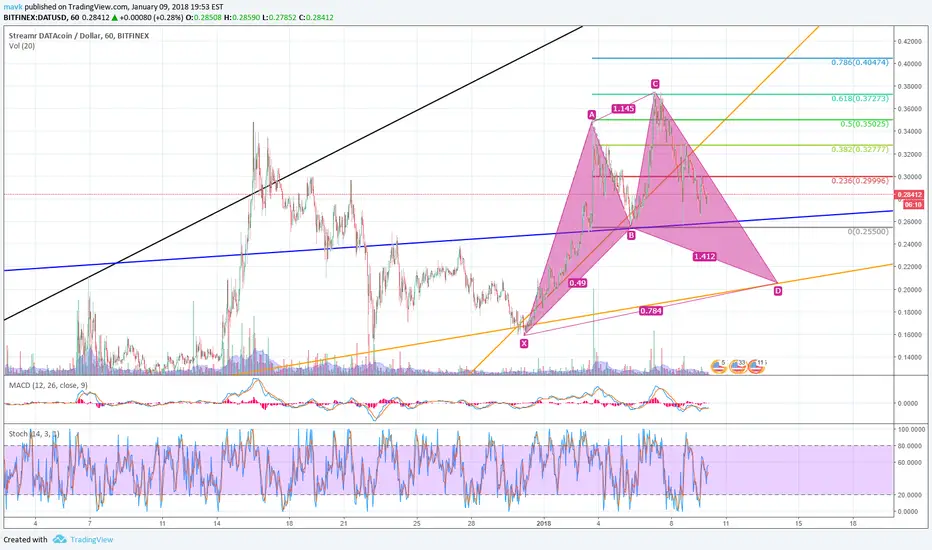Click date label 15 on the time axis
The height and width of the screenshot is (550, 932).
798,524
